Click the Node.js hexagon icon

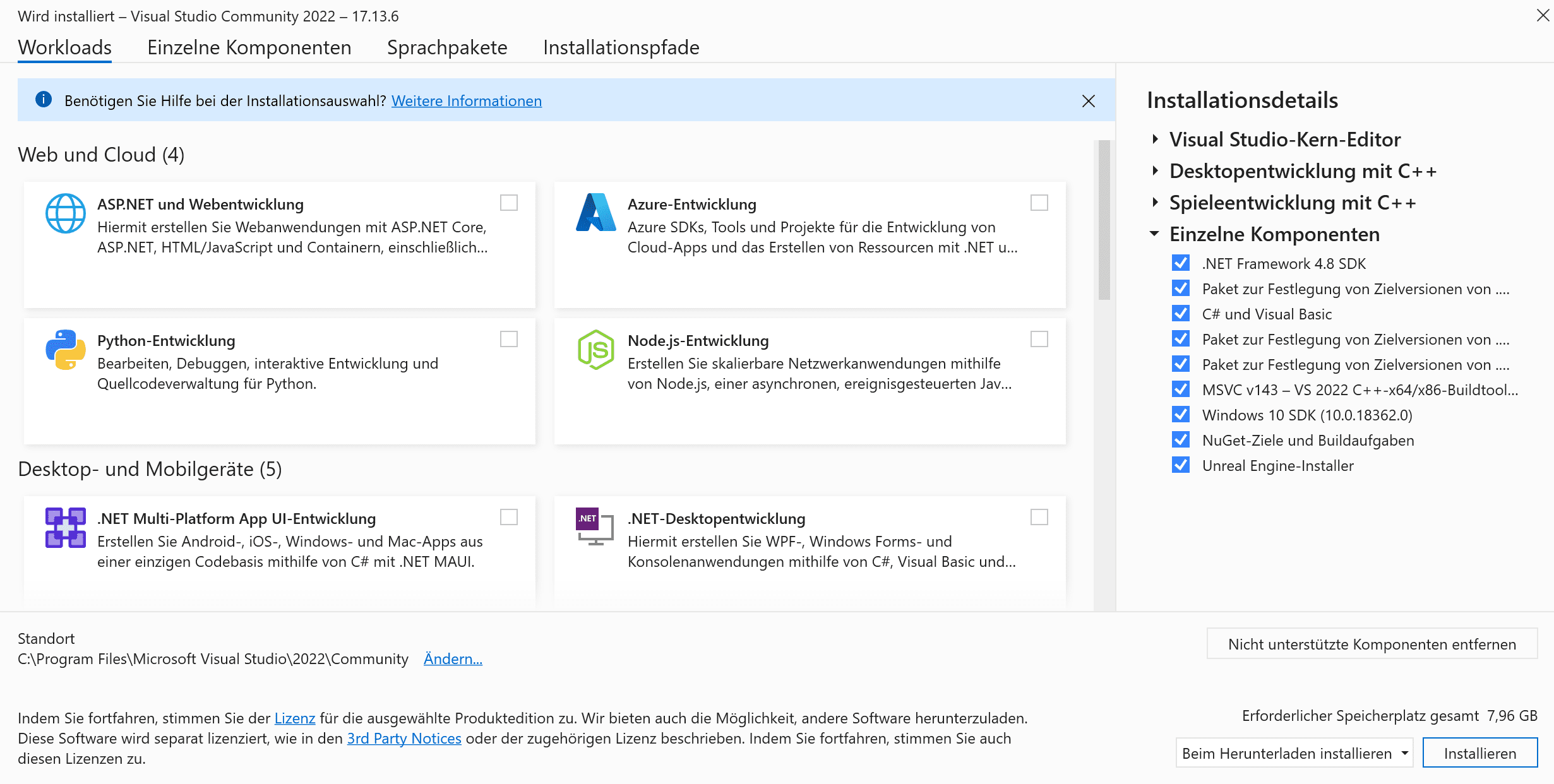pyautogui.click(x=595, y=349)
